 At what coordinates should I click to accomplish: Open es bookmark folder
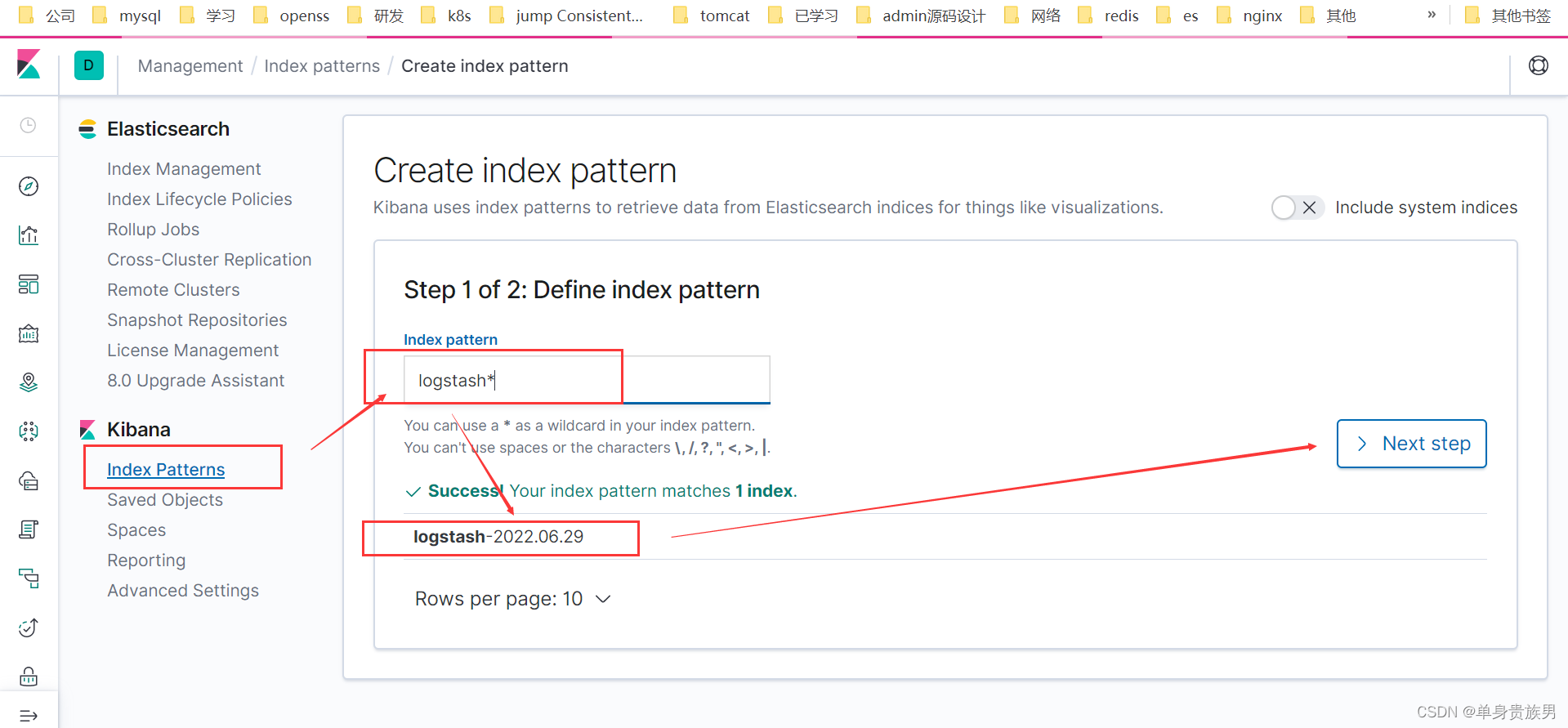1177,16
